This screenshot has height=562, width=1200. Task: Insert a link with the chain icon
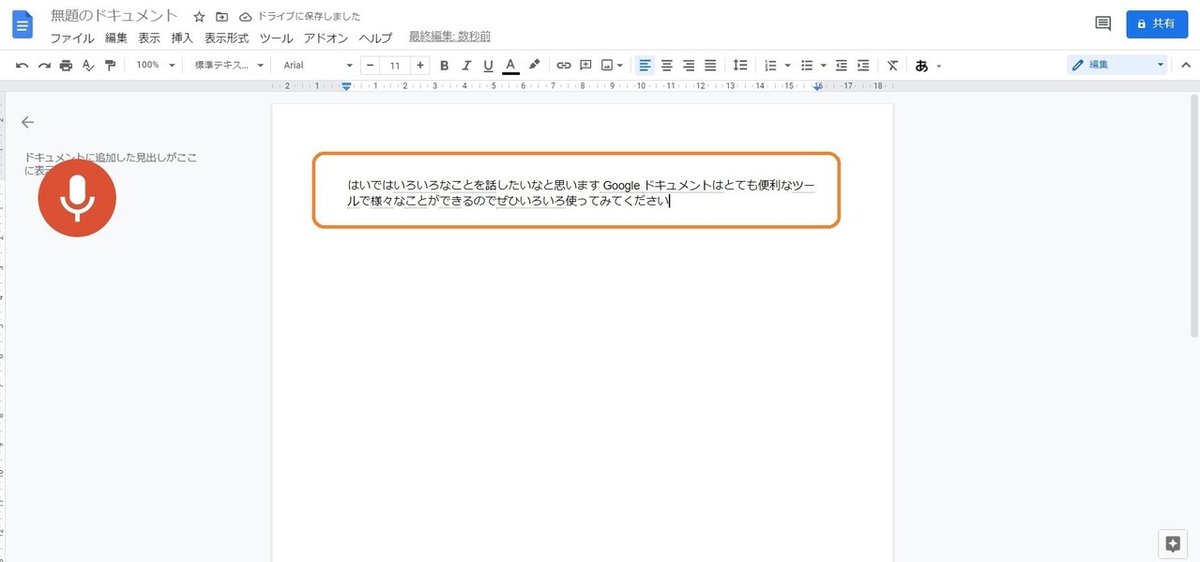[564, 65]
